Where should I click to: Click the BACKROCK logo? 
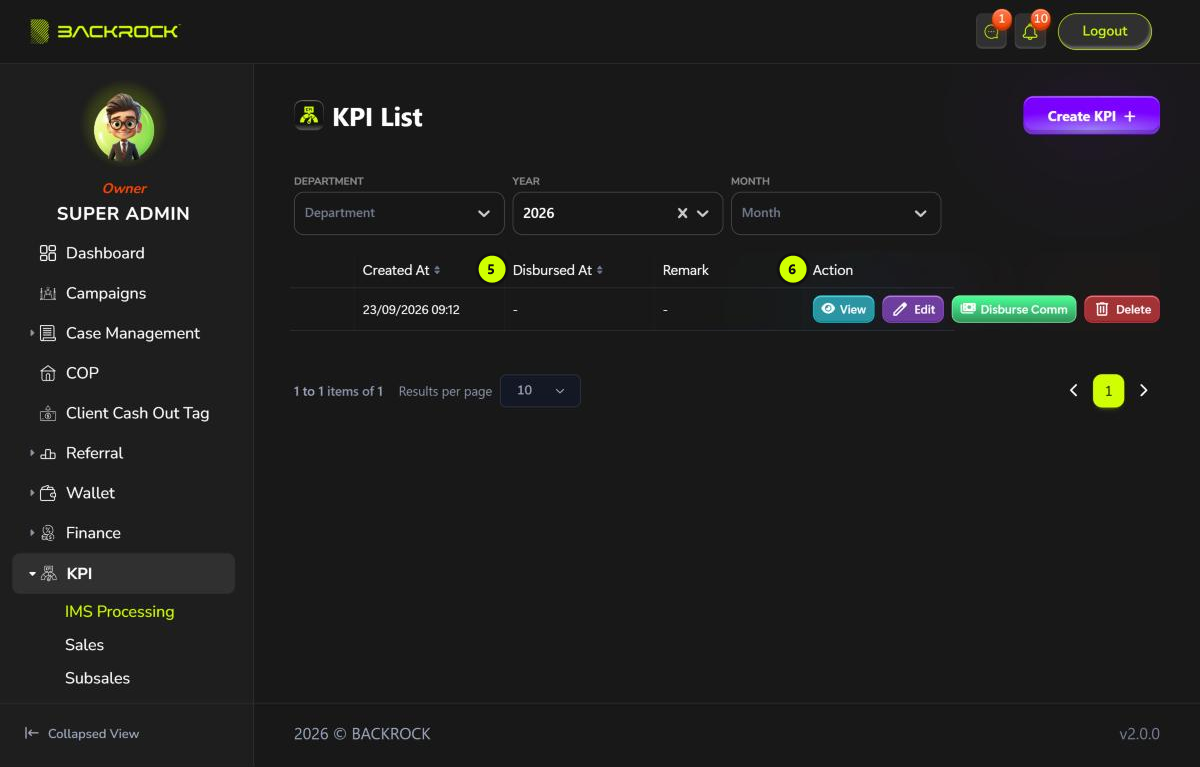104,31
